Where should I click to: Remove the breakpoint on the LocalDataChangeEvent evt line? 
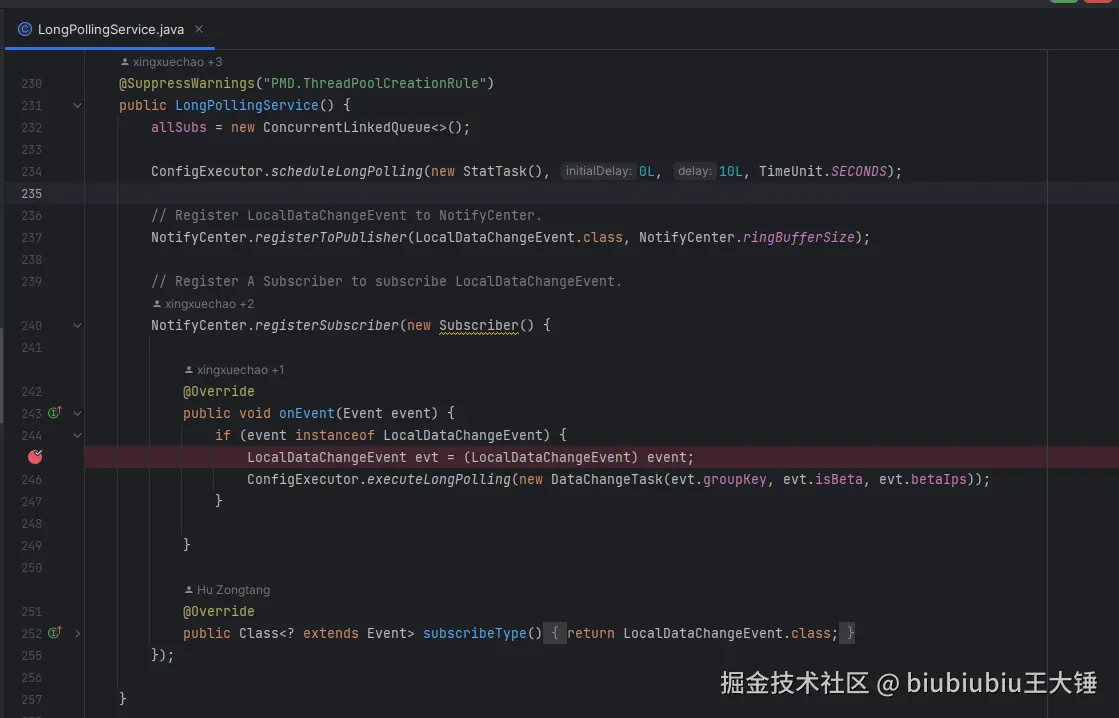point(35,457)
